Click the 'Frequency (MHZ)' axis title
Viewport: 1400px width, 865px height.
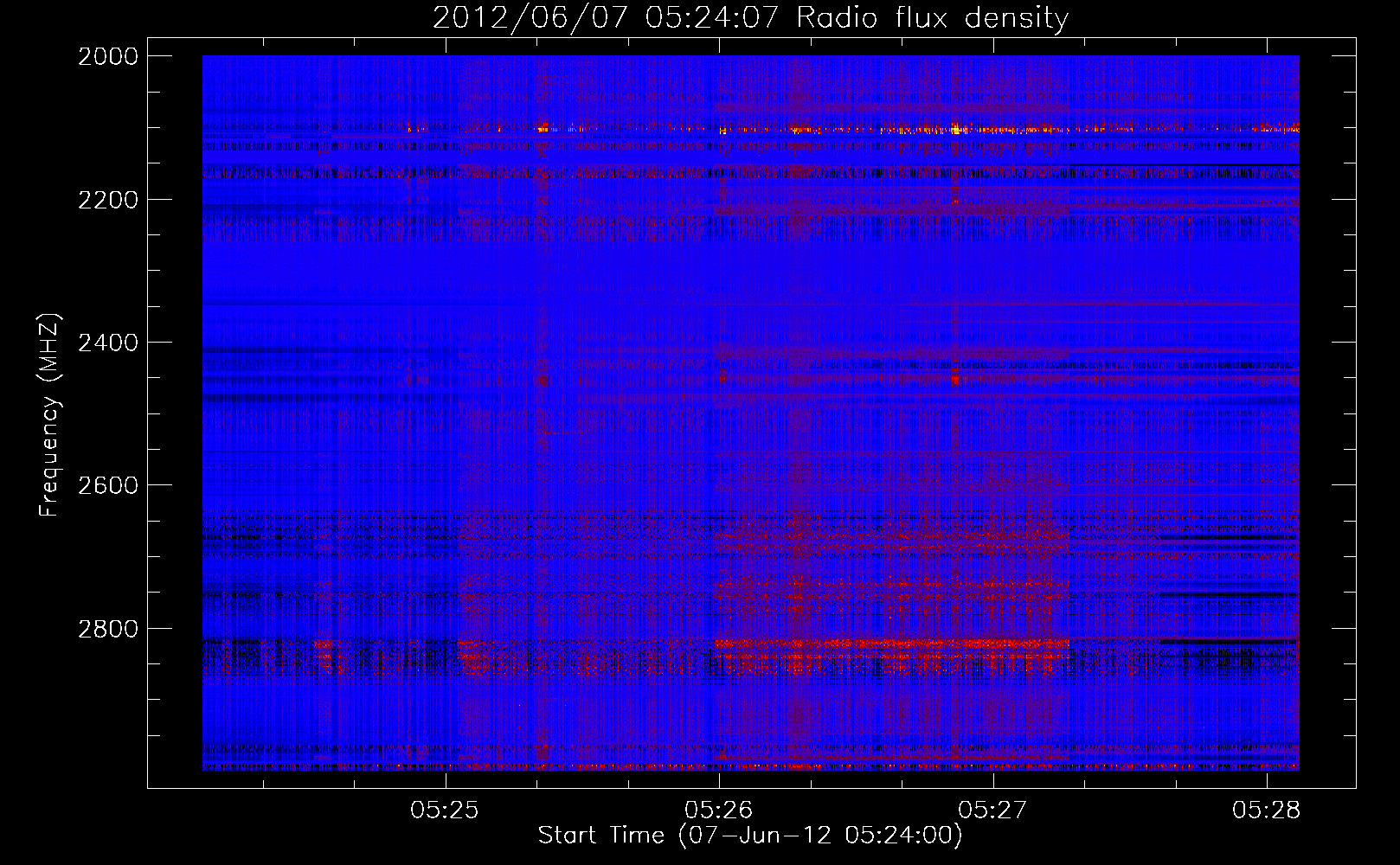49,414
